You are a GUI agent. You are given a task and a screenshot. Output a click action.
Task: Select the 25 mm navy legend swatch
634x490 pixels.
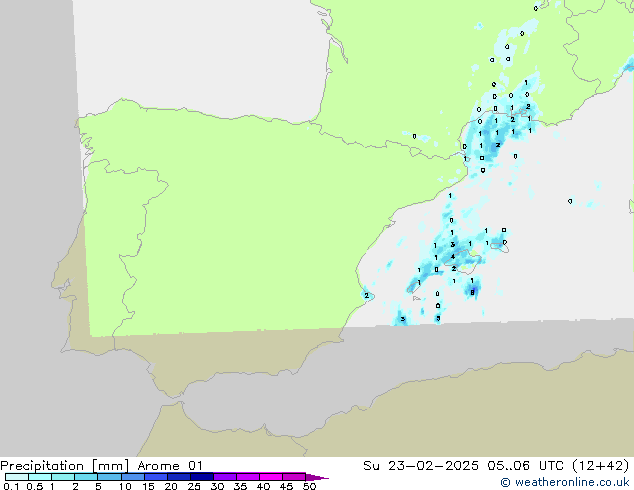201,477
